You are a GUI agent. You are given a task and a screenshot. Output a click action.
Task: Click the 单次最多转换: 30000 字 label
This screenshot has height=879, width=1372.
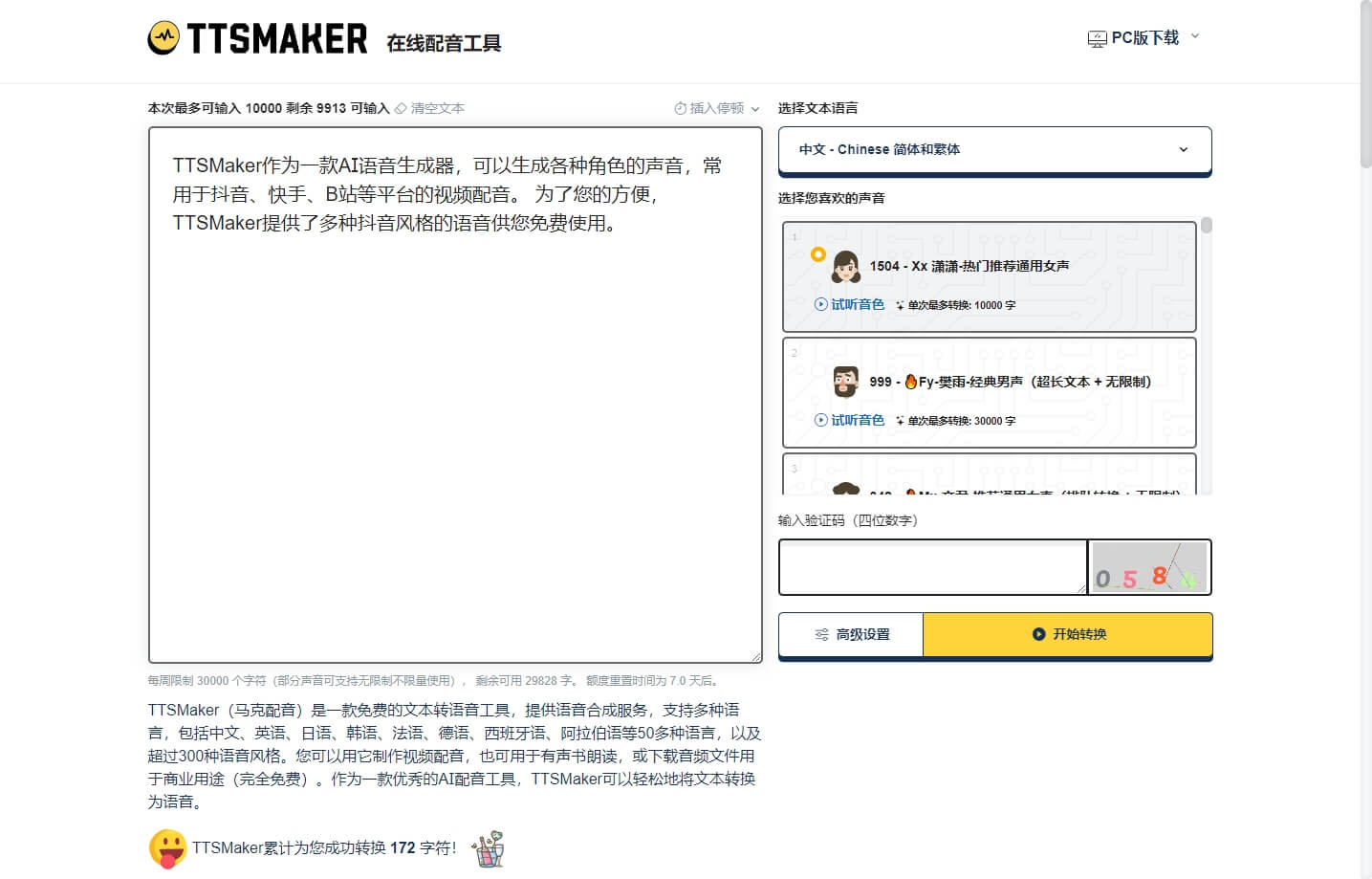(961, 421)
